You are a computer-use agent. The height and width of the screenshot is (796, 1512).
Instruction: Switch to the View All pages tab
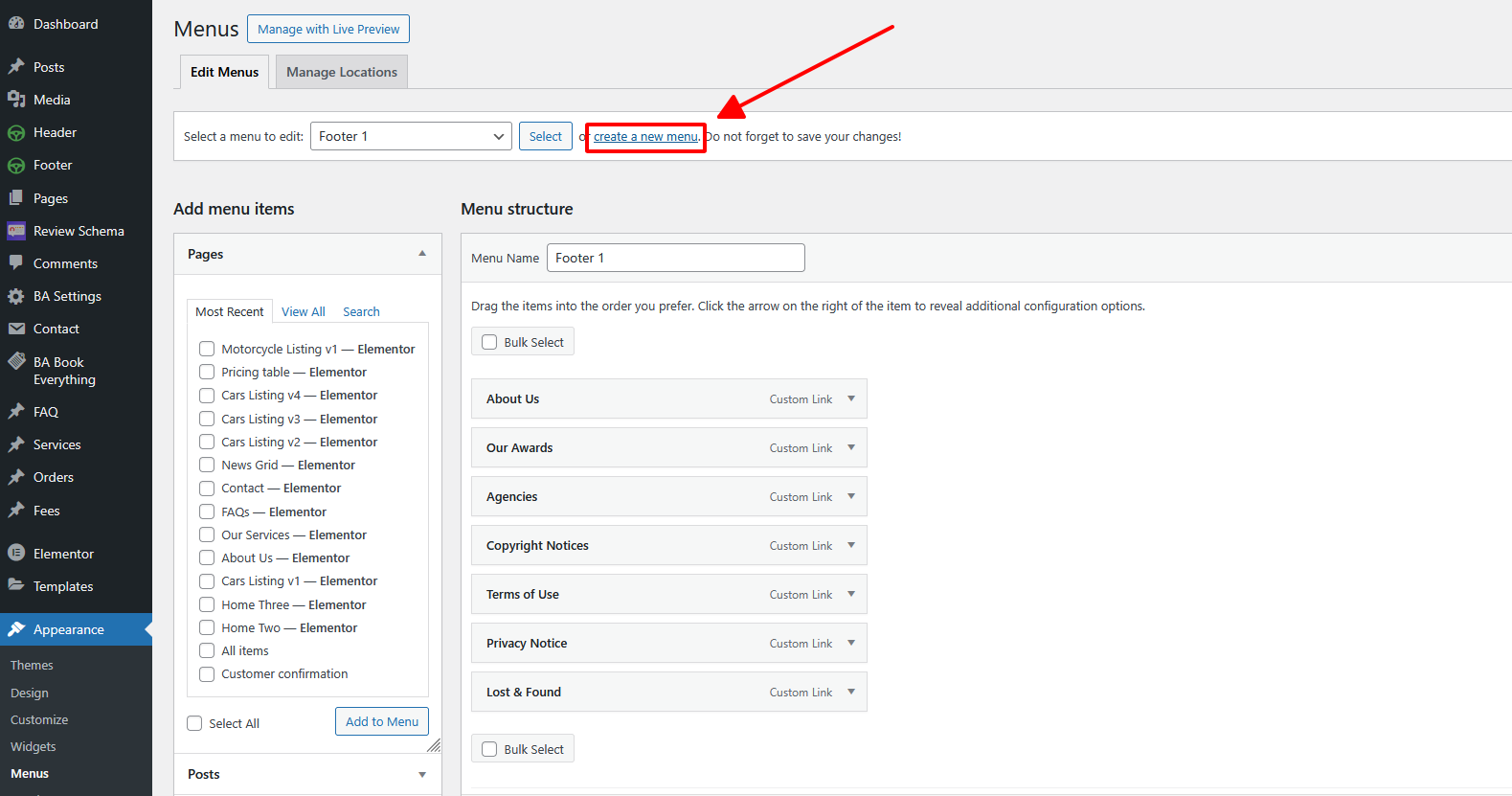303,311
